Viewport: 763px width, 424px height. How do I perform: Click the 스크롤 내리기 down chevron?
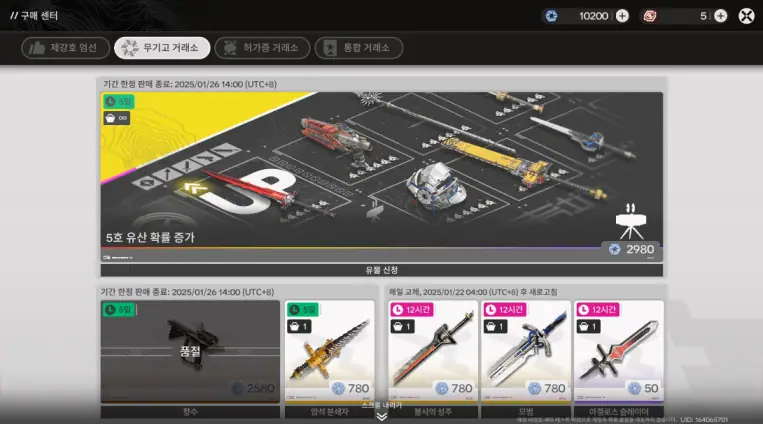pos(382,416)
